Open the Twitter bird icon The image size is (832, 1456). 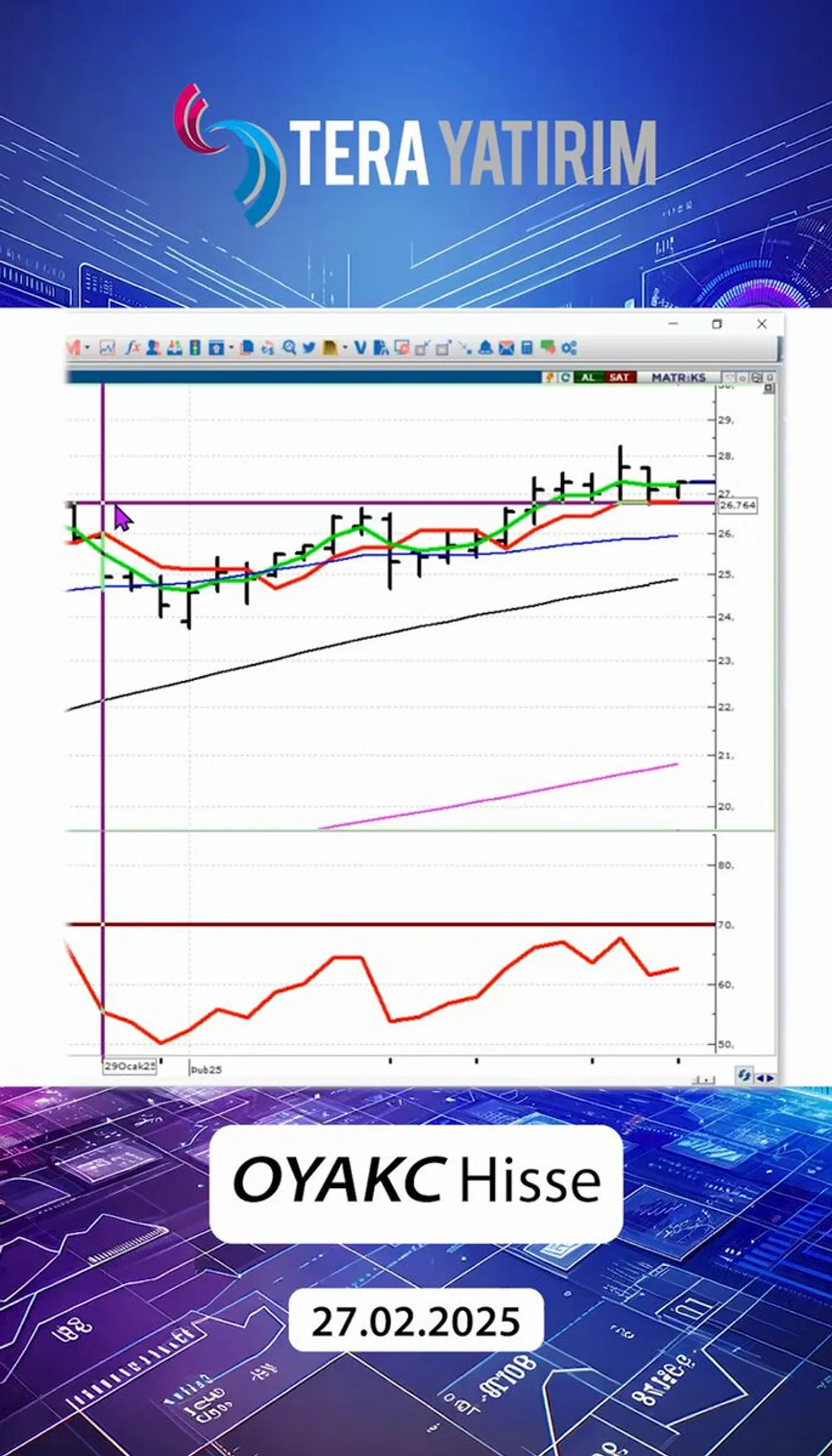click(x=309, y=348)
